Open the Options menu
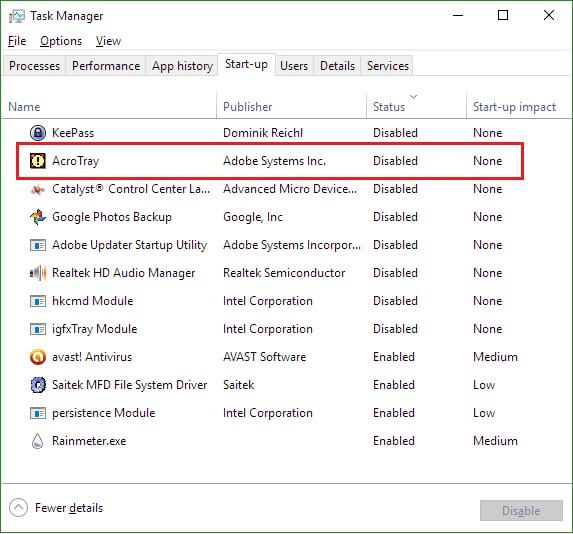The height and width of the screenshot is (534, 573). (x=61, y=41)
